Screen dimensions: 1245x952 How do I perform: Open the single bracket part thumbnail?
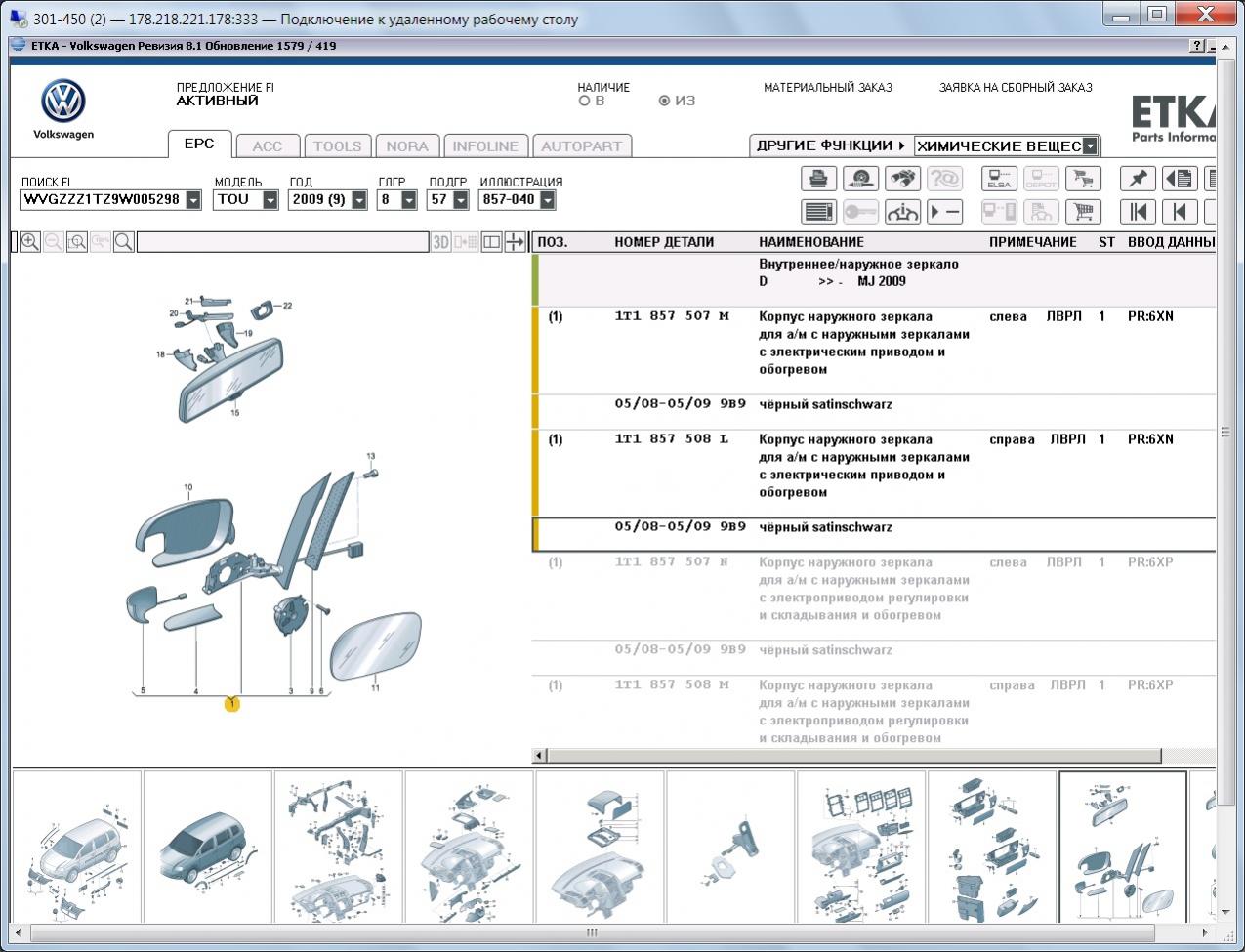coord(730,847)
